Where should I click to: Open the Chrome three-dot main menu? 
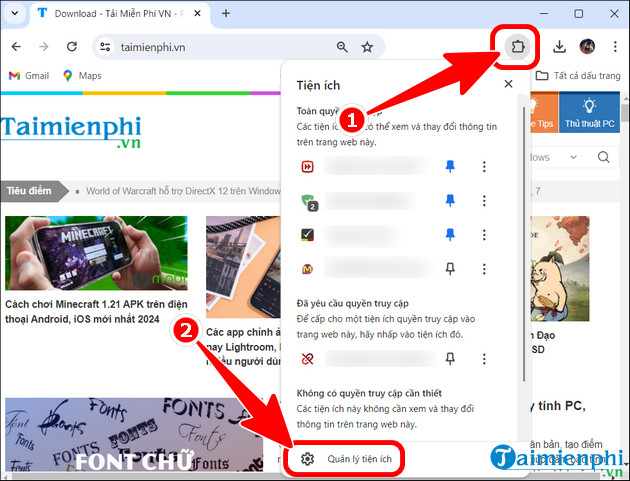[x=615, y=47]
